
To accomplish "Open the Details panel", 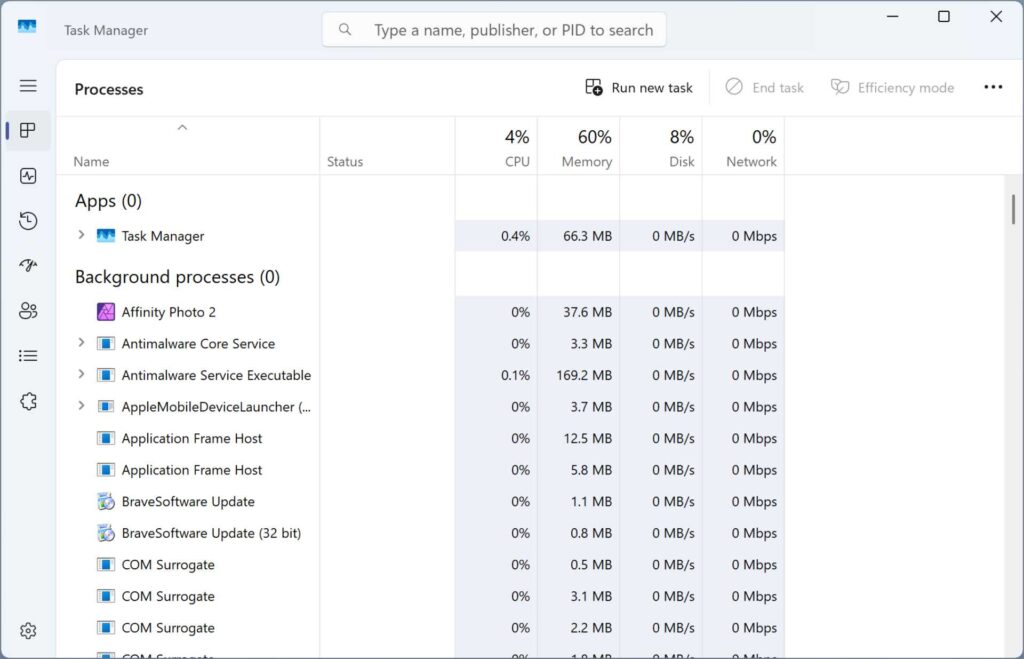I will [x=27, y=355].
